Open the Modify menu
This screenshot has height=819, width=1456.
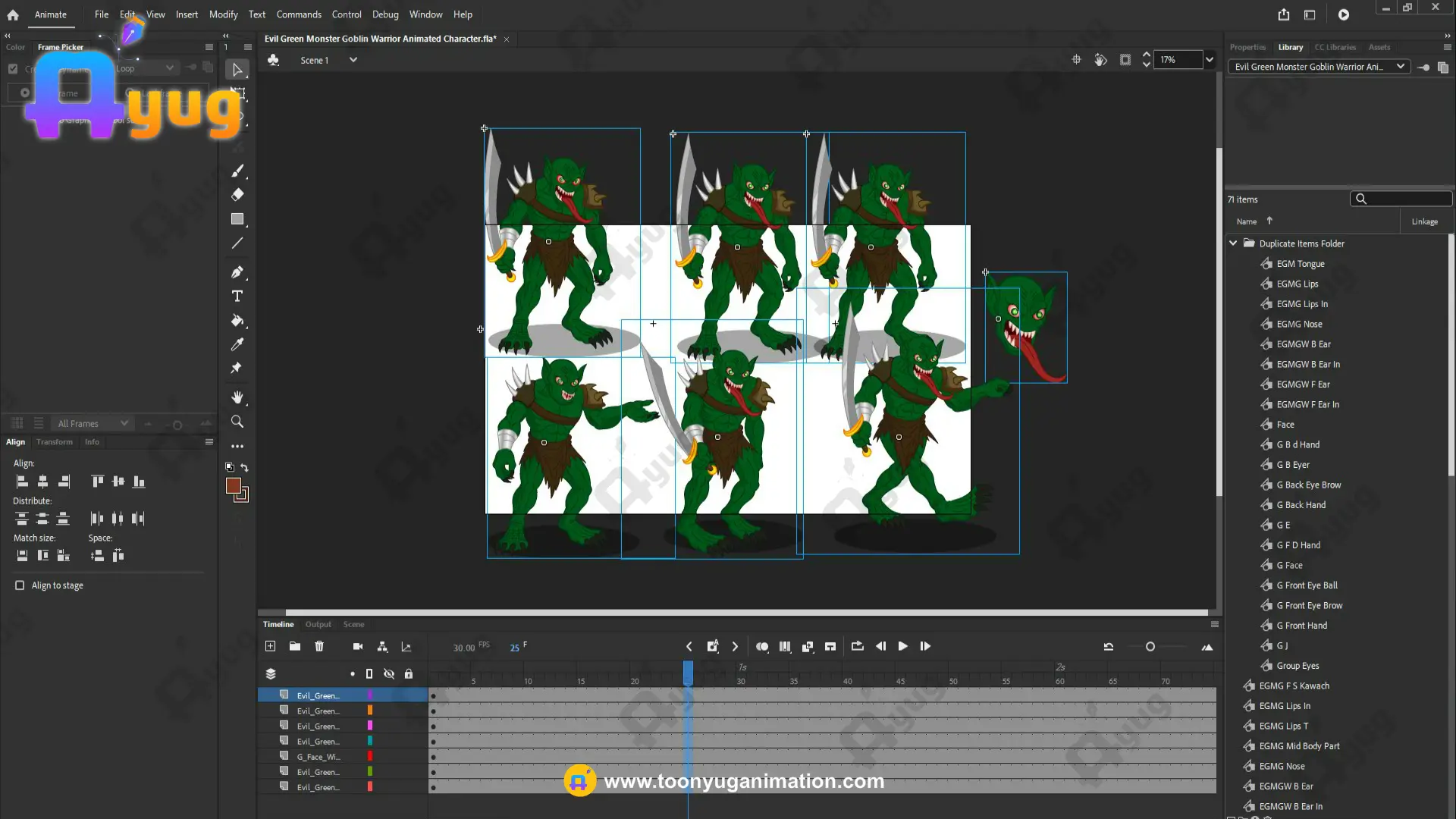(x=223, y=14)
